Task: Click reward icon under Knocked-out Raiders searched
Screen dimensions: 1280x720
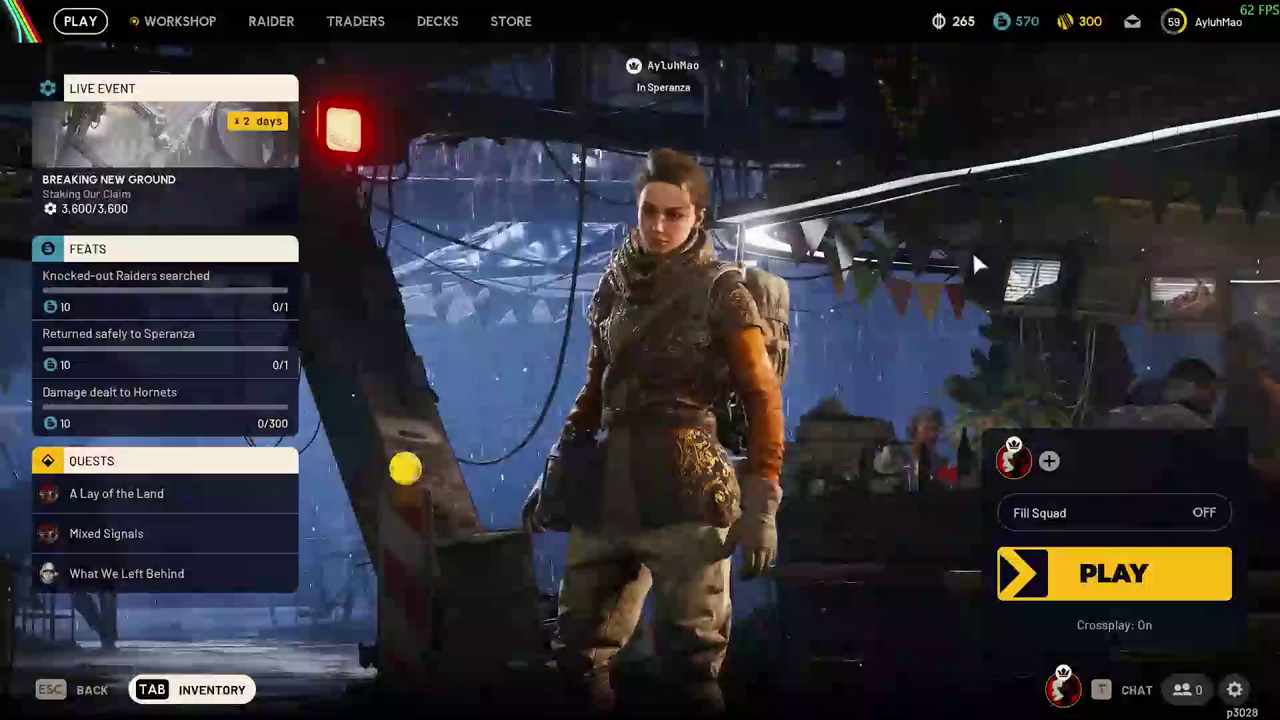Action: pyautogui.click(x=50, y=307)
